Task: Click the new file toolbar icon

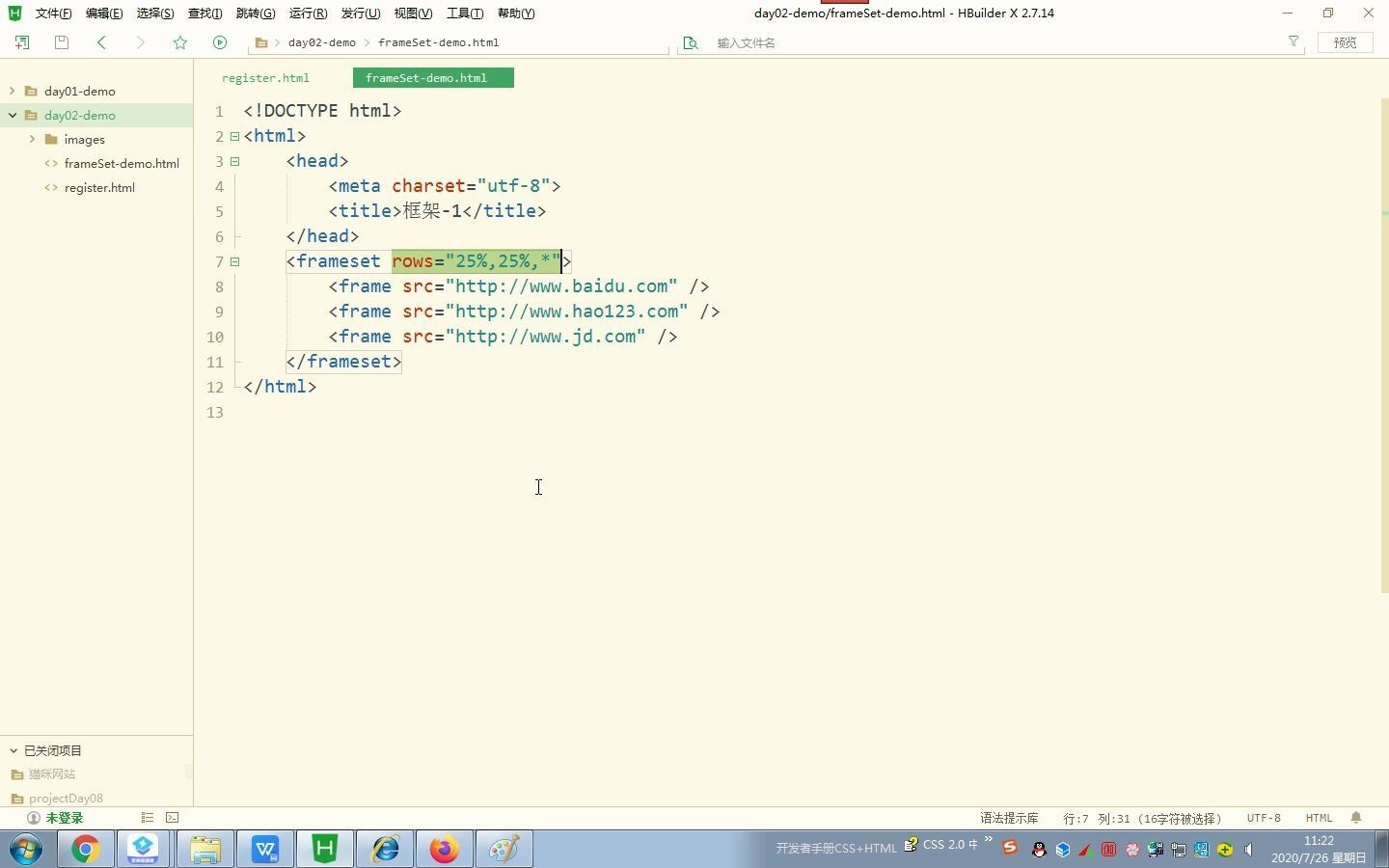Action: 22,42
